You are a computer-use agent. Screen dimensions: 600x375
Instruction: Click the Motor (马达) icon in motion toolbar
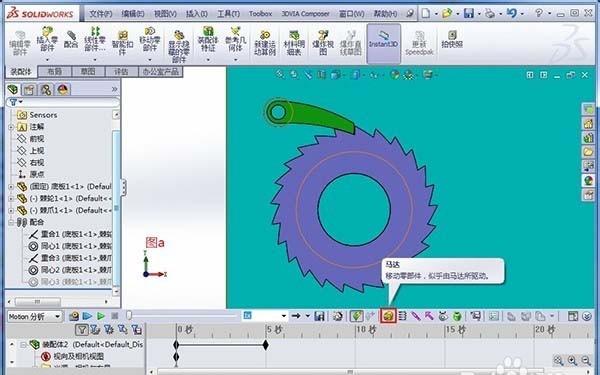coord(388,316)
